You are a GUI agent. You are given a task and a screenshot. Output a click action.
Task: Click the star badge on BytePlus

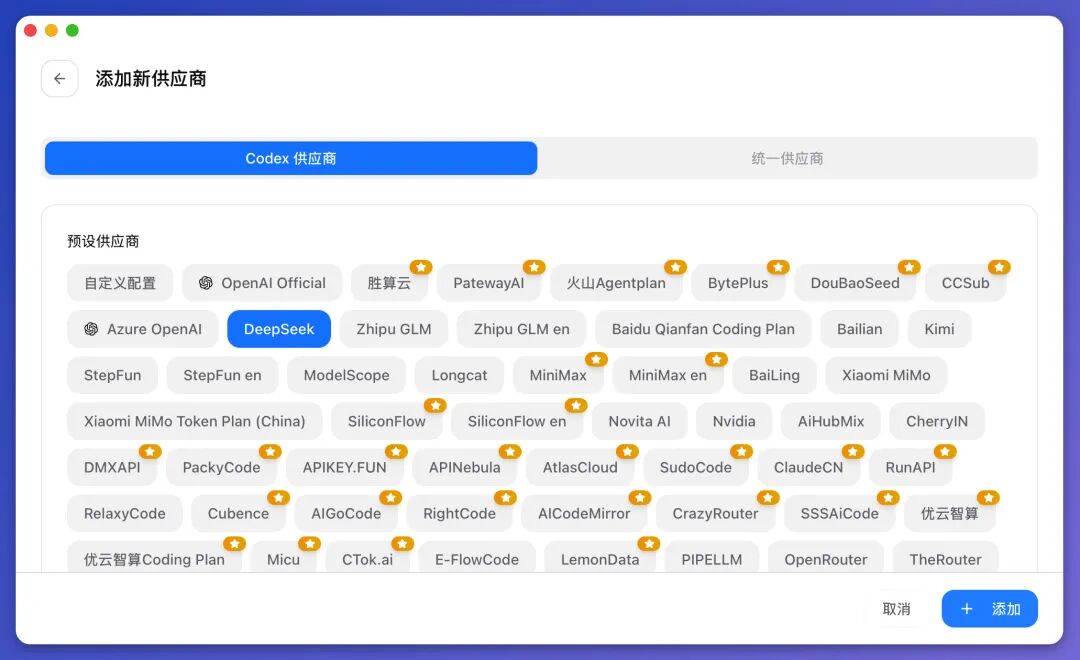coord(778,267)
